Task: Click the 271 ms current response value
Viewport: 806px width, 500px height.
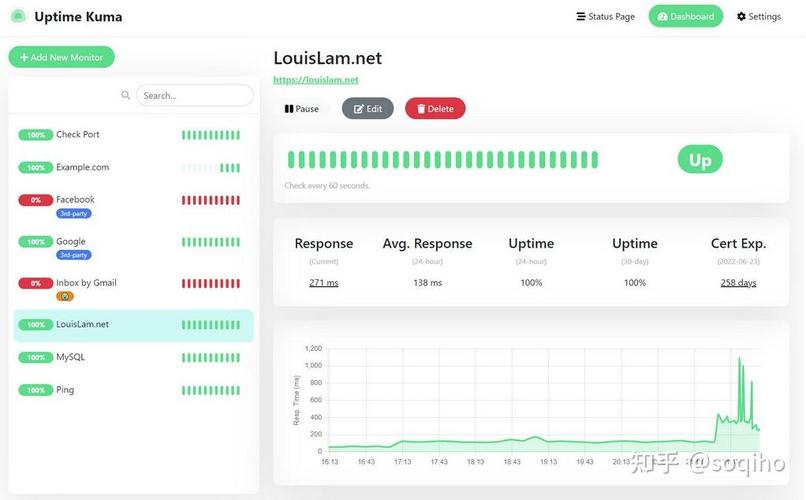Action: [x=324, y=283]
